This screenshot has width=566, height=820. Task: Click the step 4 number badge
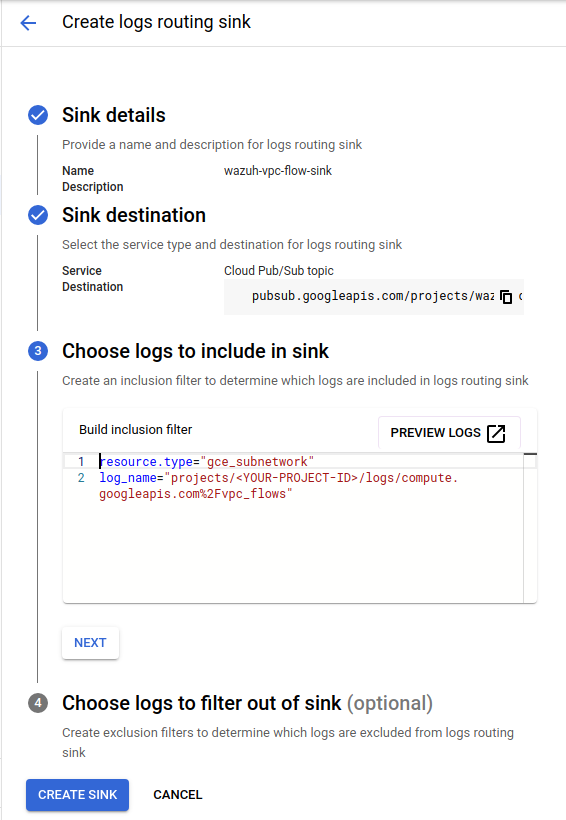click(38, 703)
